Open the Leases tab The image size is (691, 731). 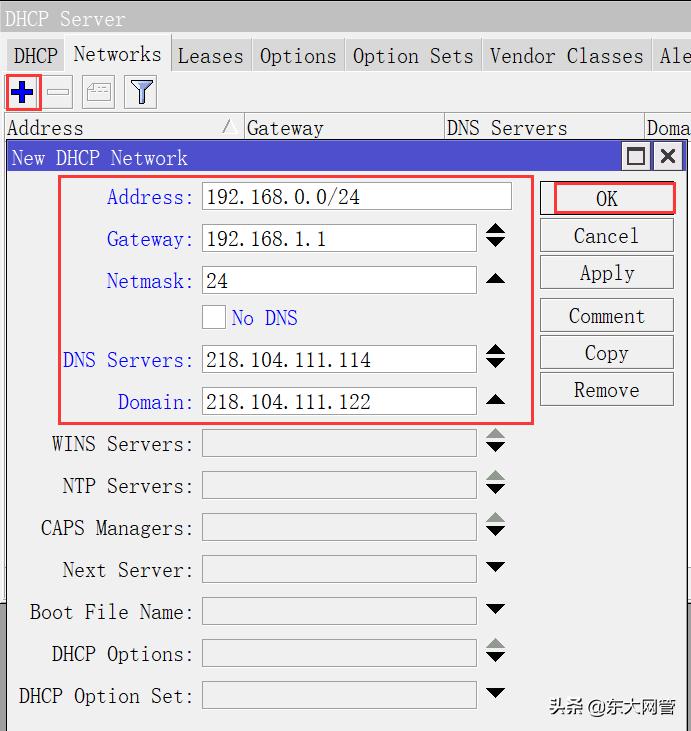tap(211, 56)
